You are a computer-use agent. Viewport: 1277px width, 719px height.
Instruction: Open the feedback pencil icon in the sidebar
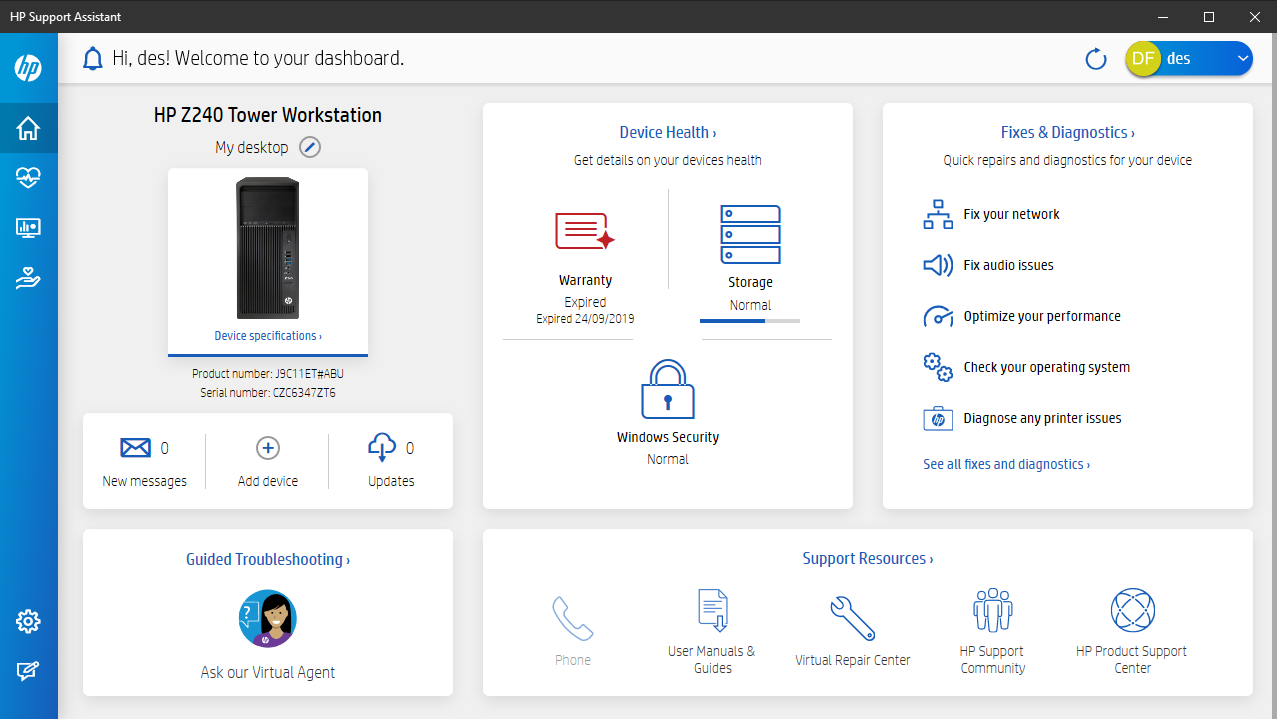[28, 671]
